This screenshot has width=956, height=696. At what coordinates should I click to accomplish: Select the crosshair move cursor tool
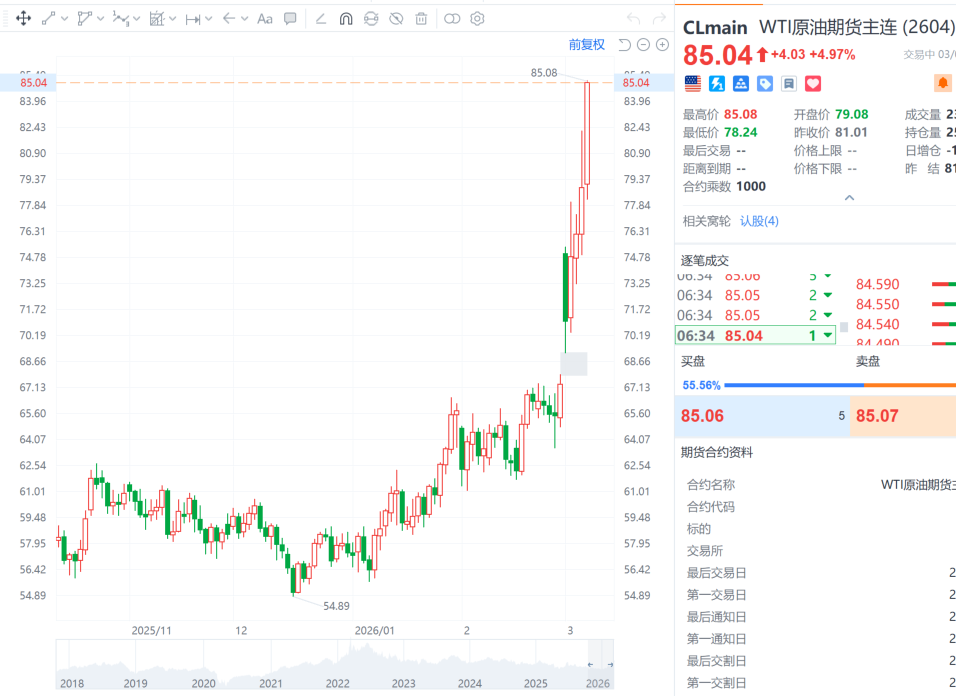click(x=23, y=18)
